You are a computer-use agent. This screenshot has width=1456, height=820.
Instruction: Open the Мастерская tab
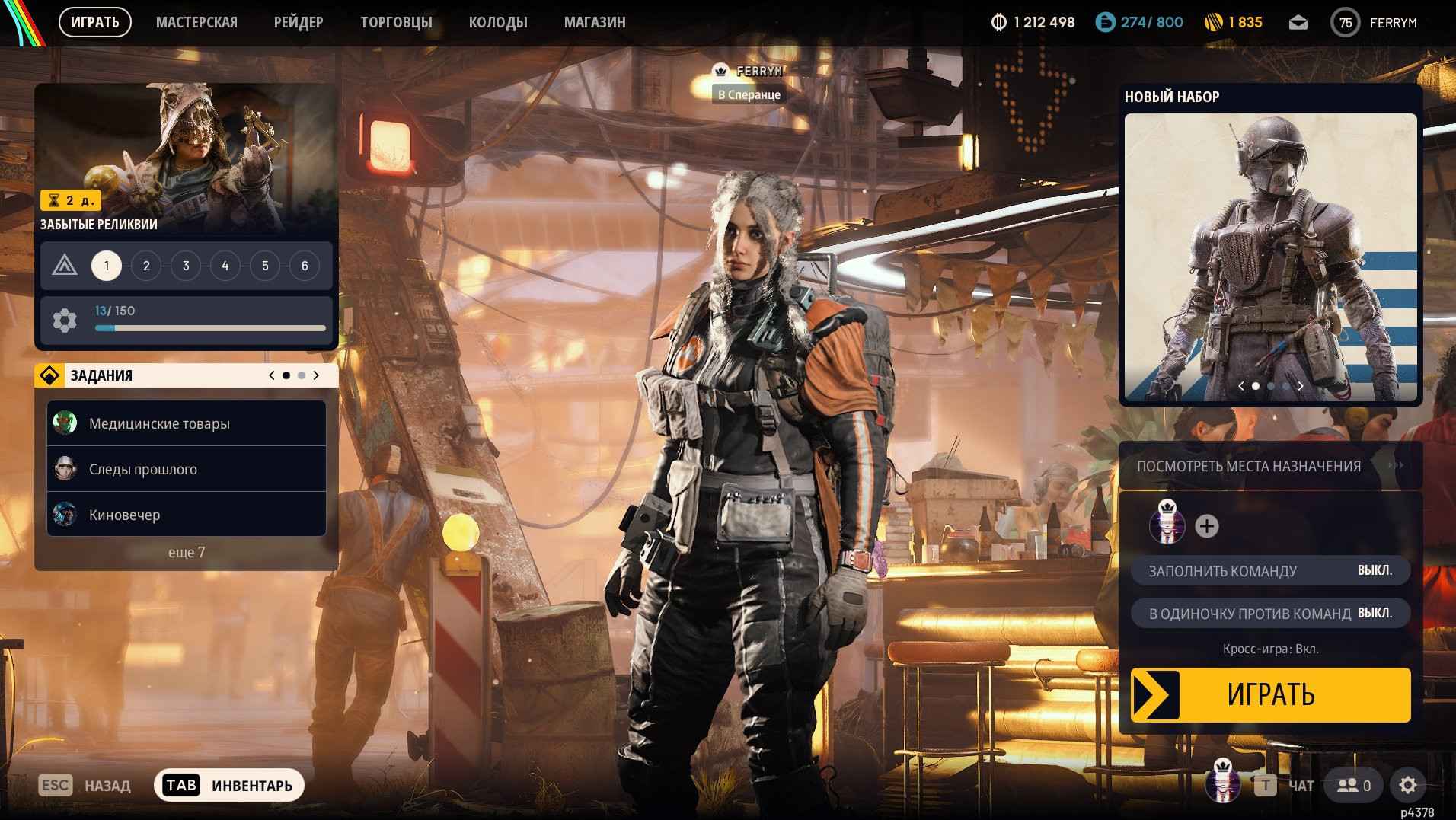(x=196, y=23)
